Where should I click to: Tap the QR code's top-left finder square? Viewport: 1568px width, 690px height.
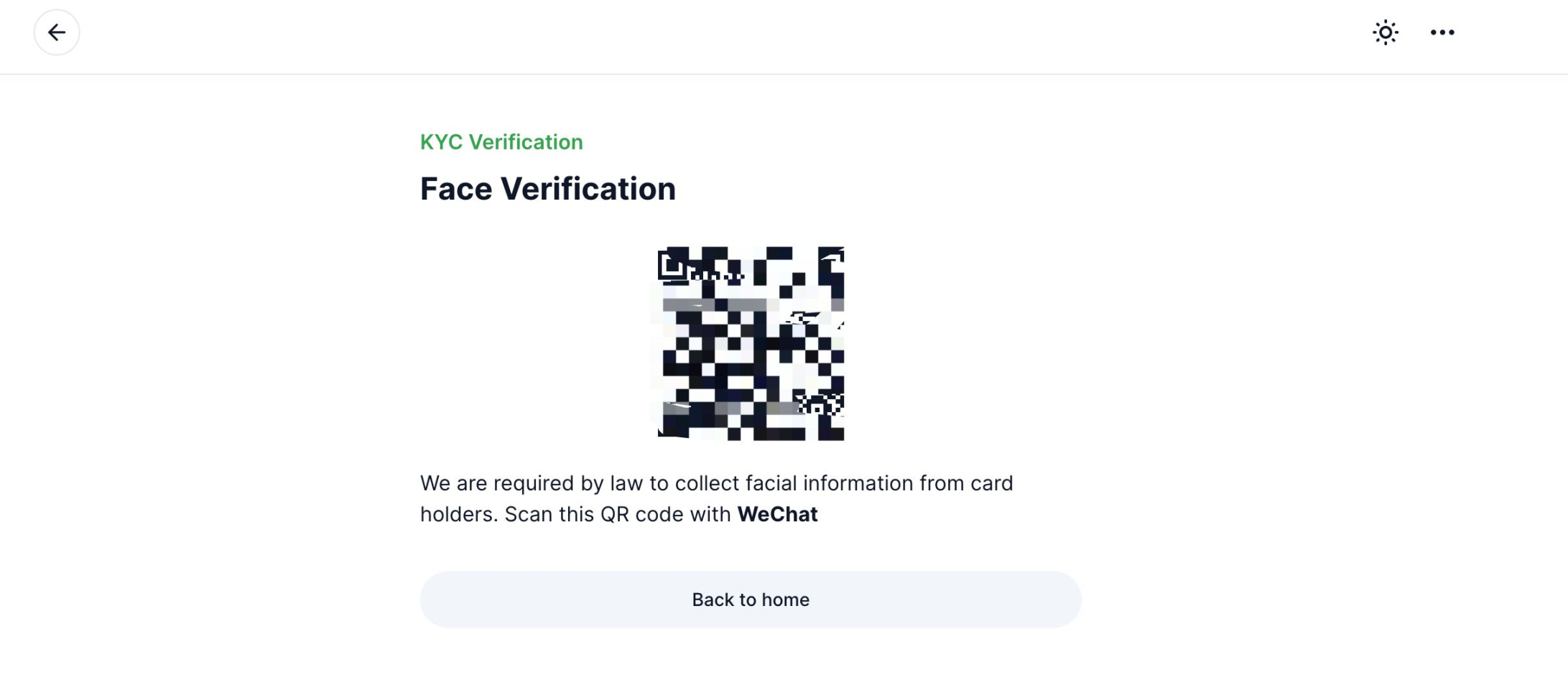[672, 264]
